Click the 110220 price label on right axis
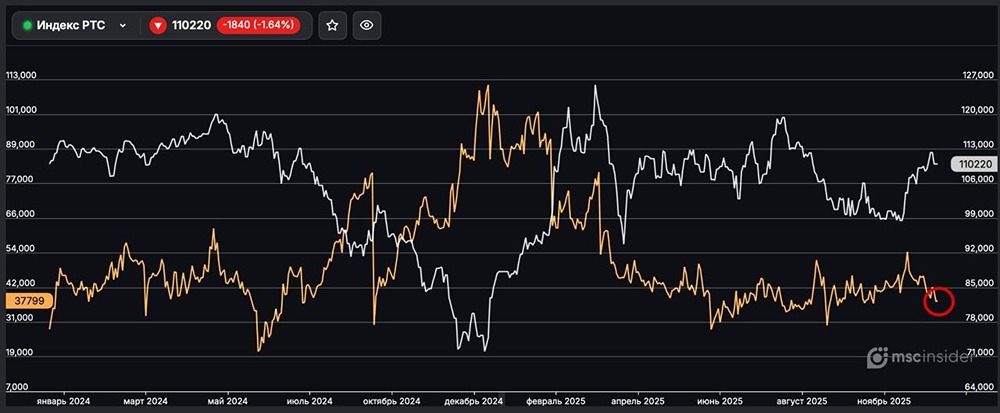This screenshot has width=1000, height=413. coord(973,164)
